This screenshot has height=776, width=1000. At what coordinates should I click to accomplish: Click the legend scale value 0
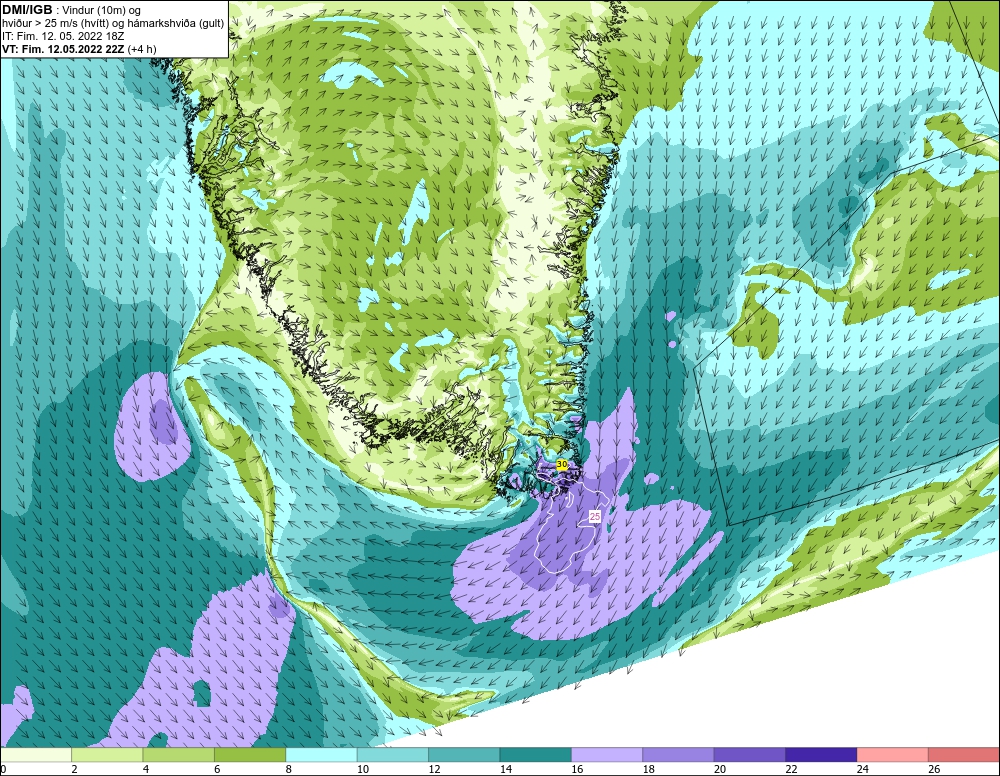pyautogui.click(x=3, y=769)
